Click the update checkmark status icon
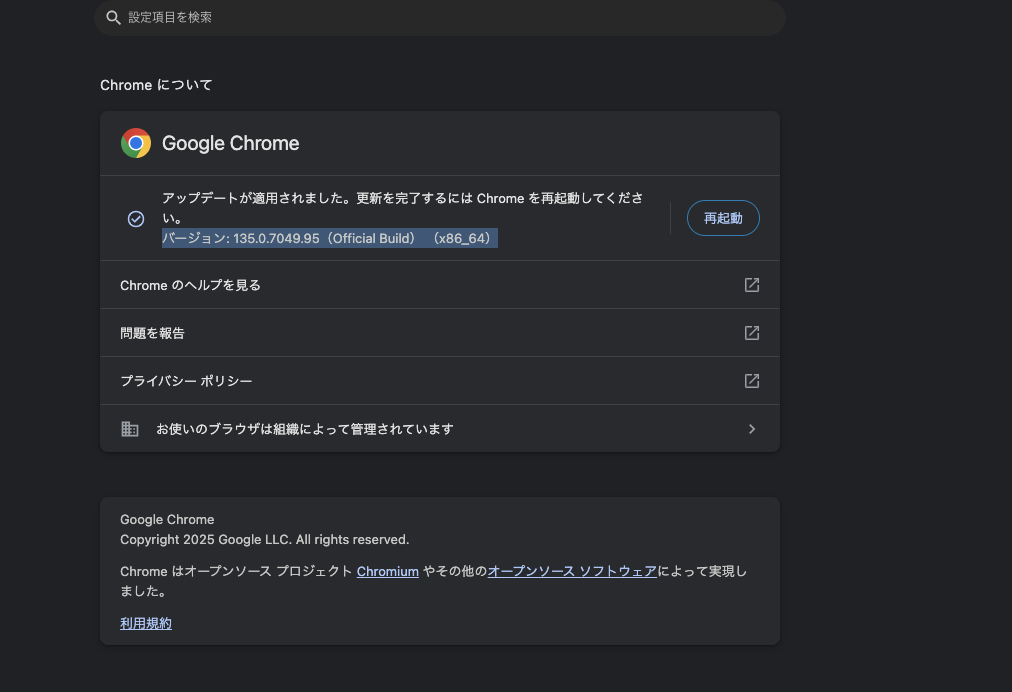 click(x=136, y=219)
